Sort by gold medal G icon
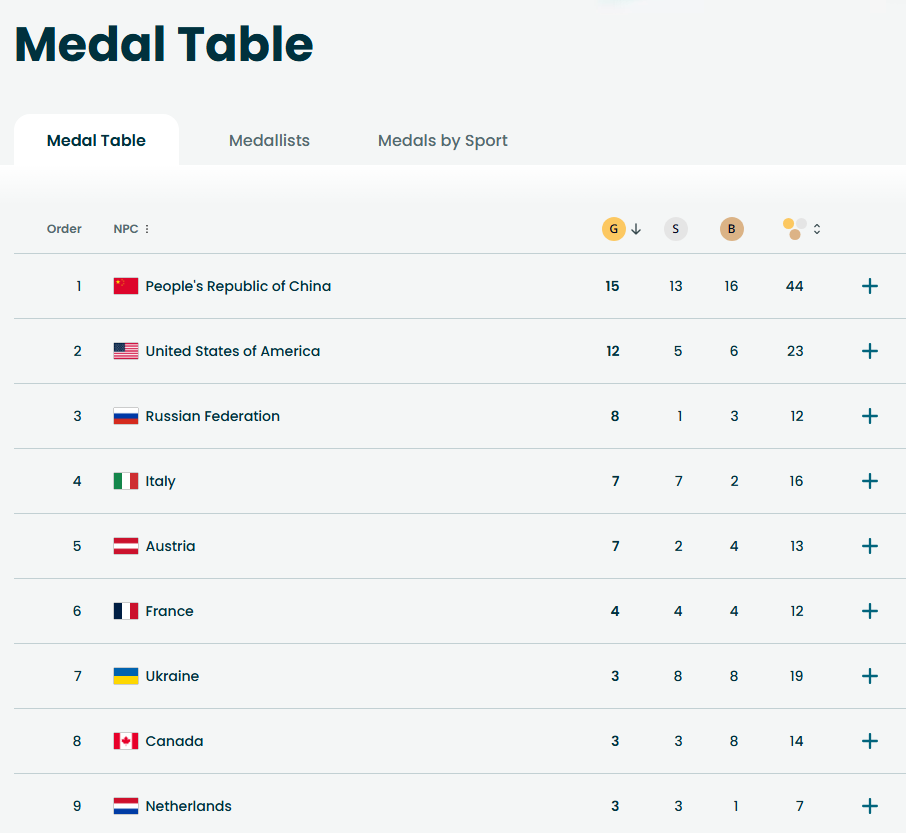This screenshot has height=833, width=906. click(x=614, y=229)
